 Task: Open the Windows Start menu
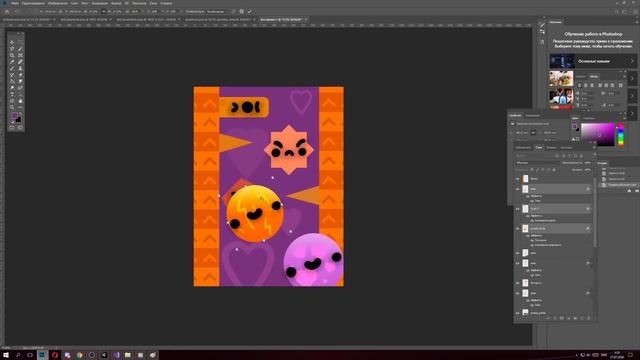pyautogui.click(x=6, y=355)
